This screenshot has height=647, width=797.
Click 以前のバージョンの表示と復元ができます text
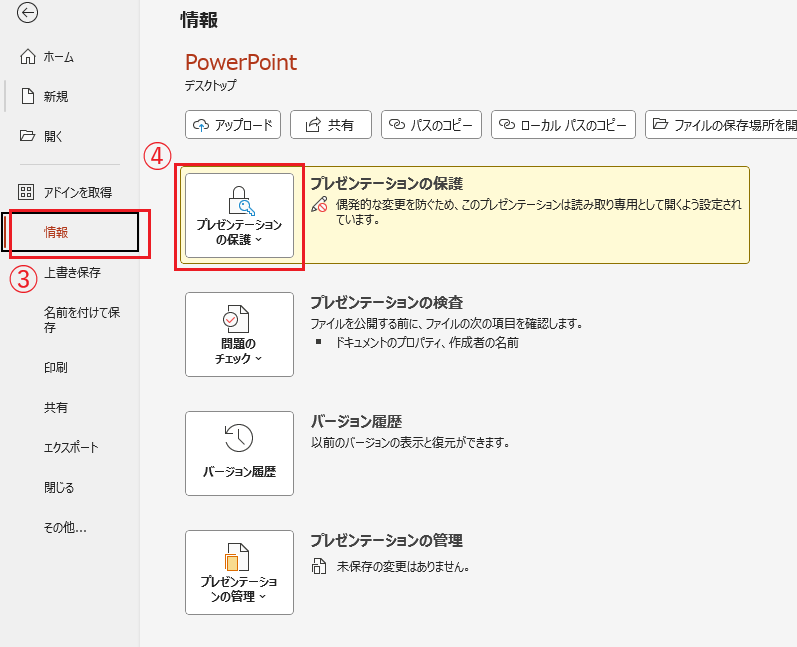point(410,443)
